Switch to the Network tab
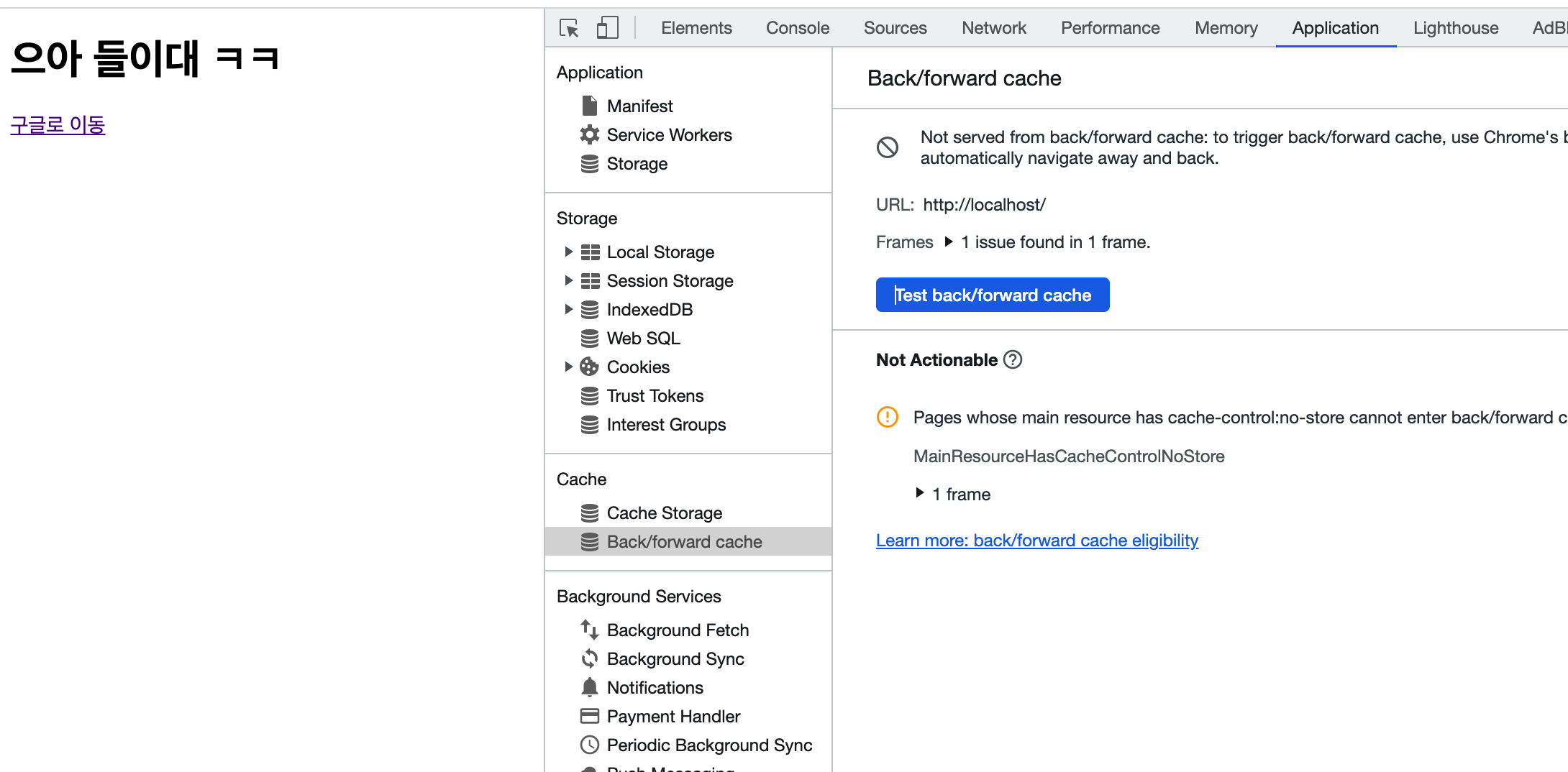The width and height of the screenshot is (1568, 772). (x=993, y=28)
